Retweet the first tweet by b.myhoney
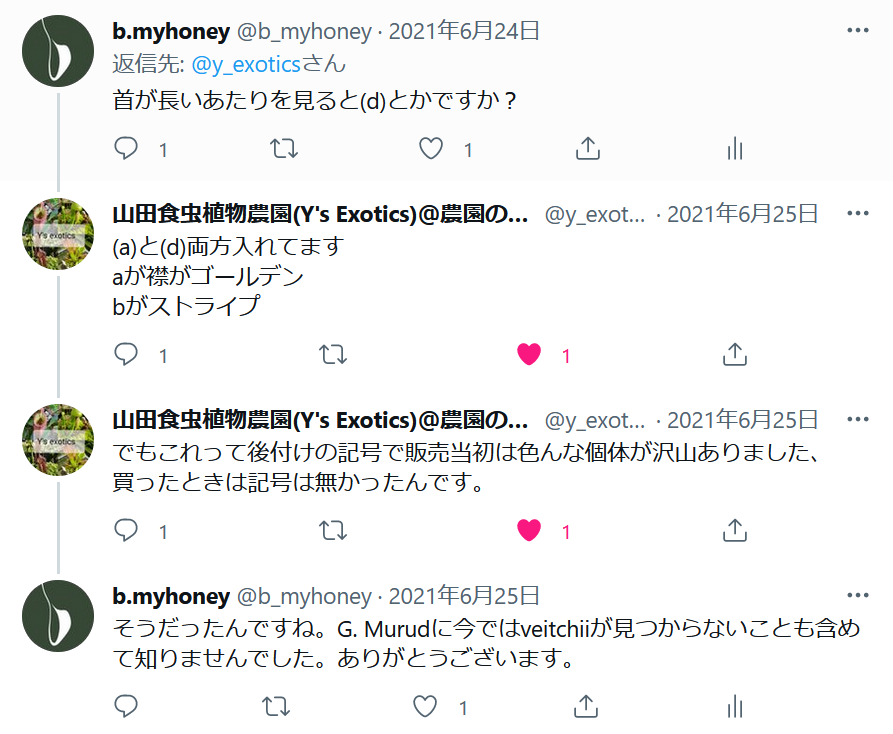893x734 pixels. 284,149
